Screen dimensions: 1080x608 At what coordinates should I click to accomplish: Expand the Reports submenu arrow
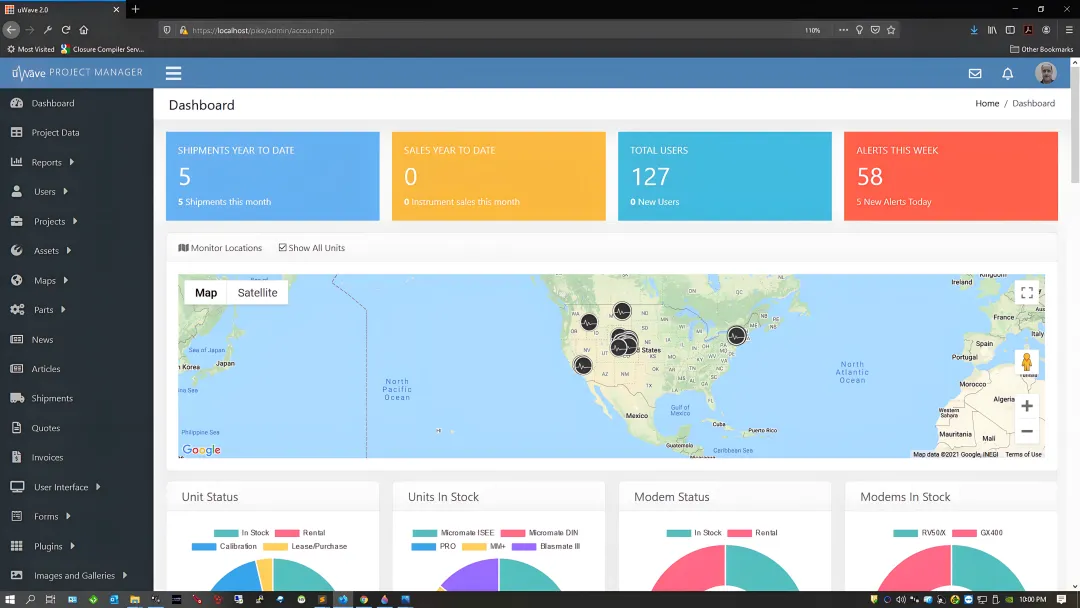[72, 162]
